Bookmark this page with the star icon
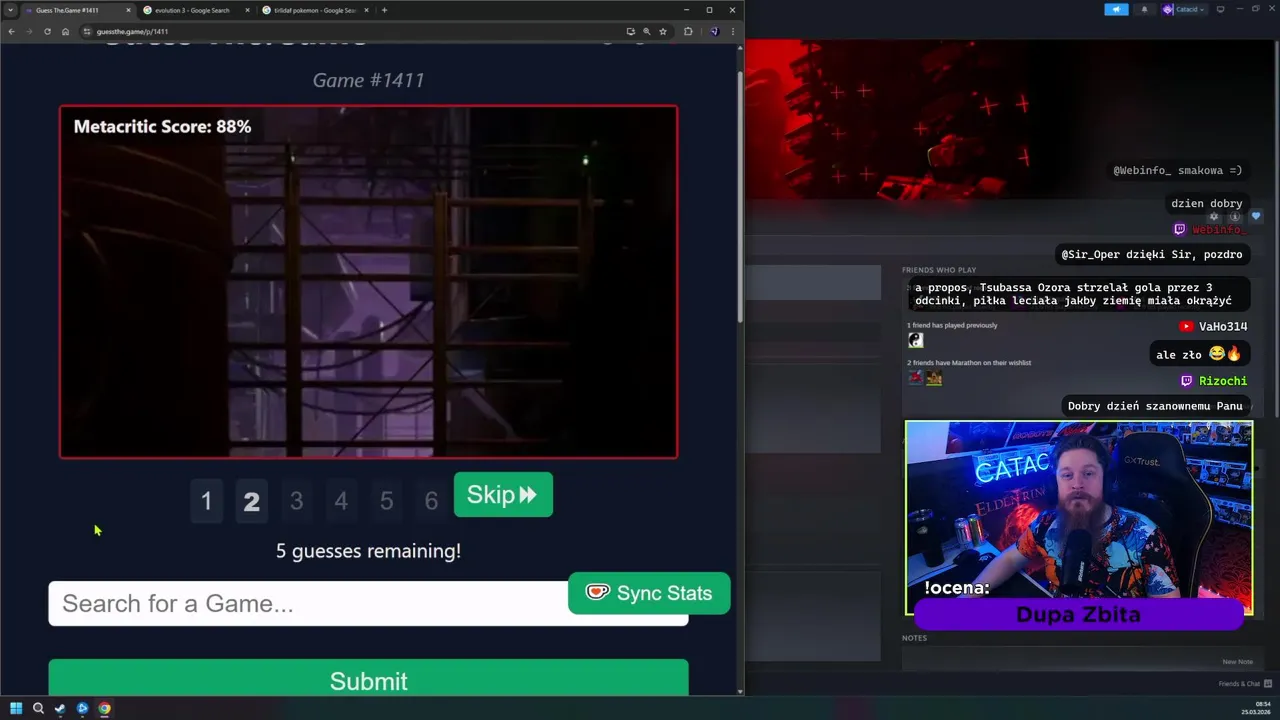 coord(662,31)
